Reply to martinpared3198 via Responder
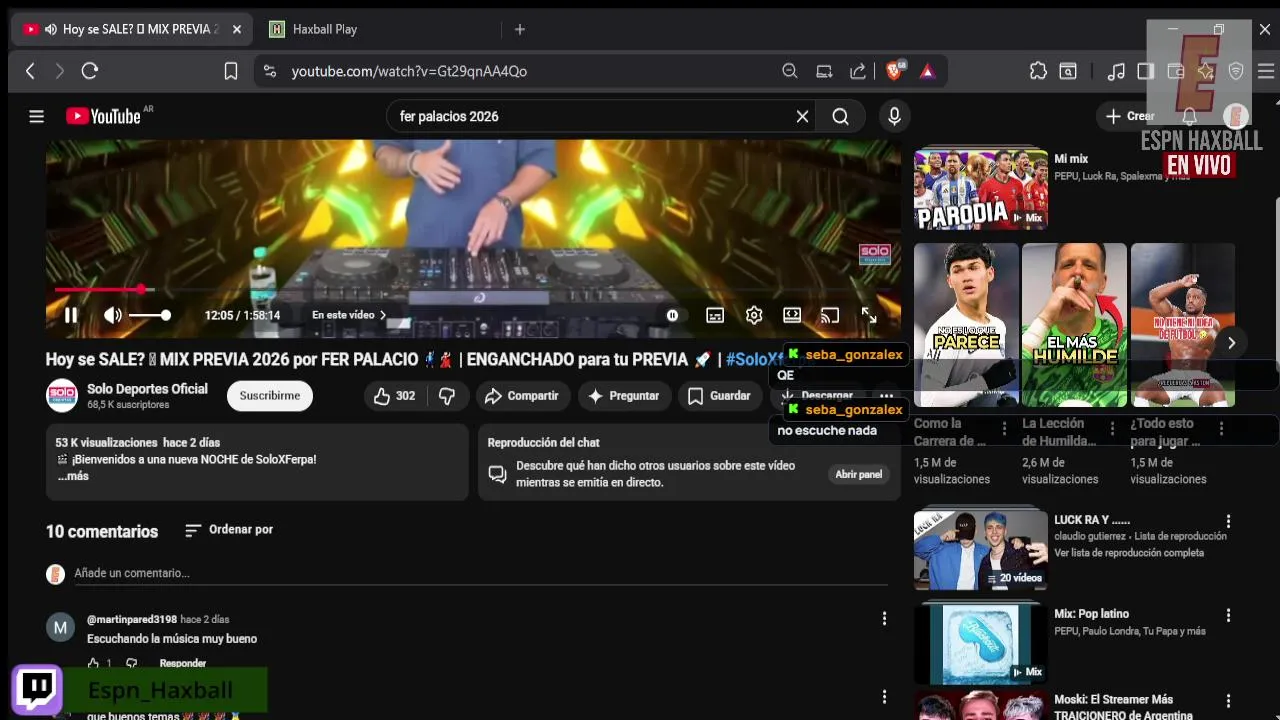The width and height of the screenshot is (1280, 720). [x=183, y=663]
